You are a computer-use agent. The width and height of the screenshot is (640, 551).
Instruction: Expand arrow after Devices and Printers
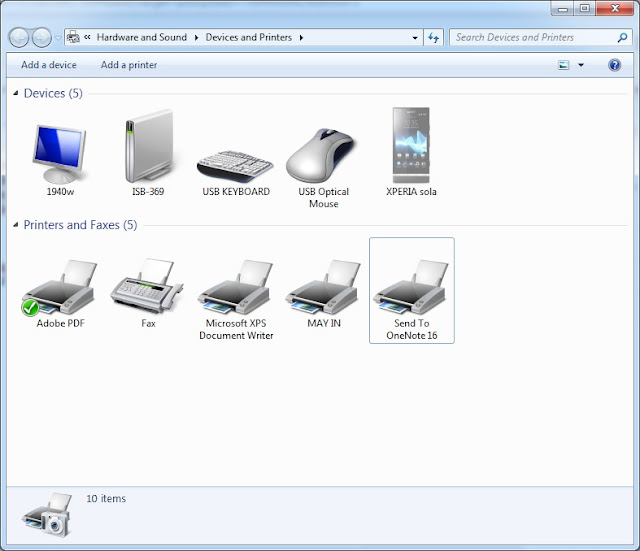pyautogui.click(x=301, y=38)
